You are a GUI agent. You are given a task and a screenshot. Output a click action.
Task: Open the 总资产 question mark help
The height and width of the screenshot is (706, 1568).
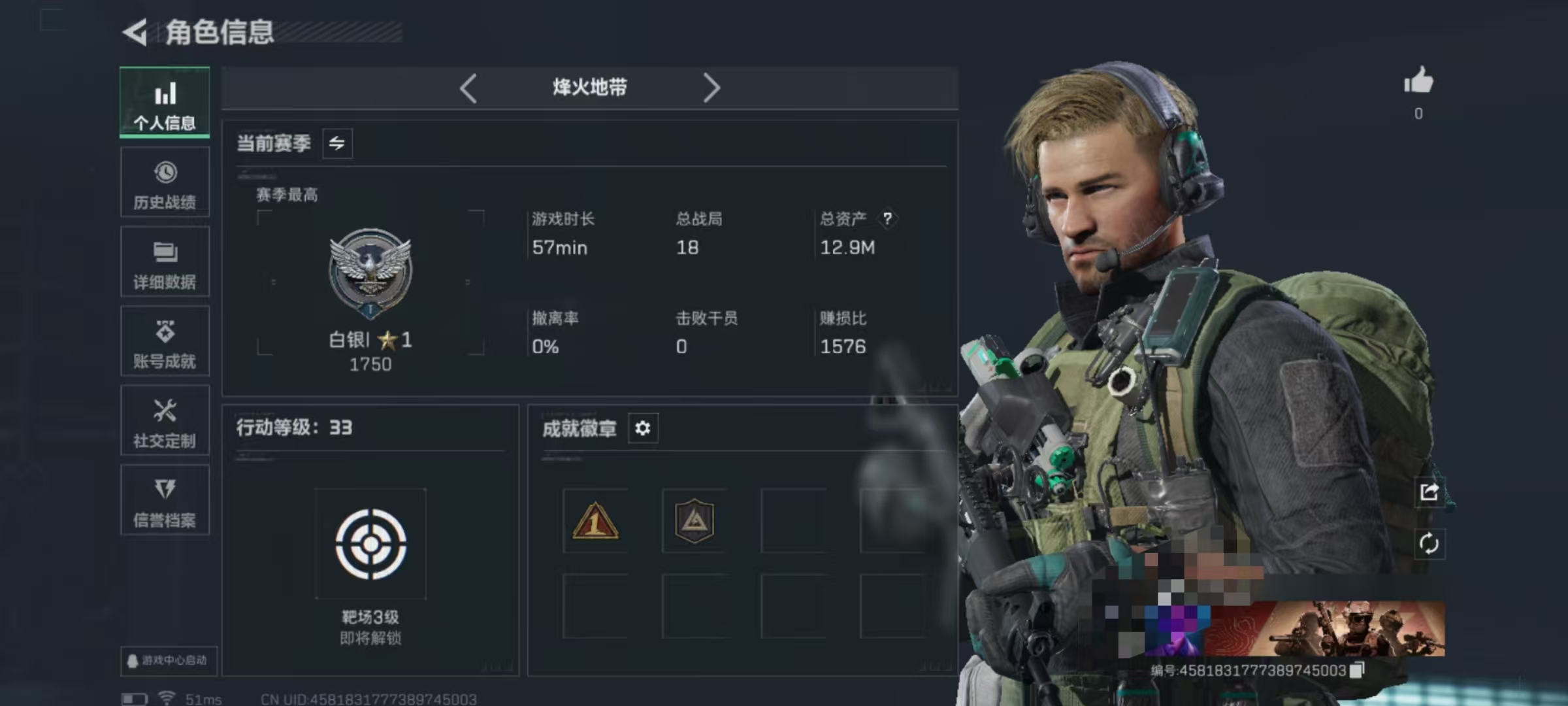(x=887, y=218)
